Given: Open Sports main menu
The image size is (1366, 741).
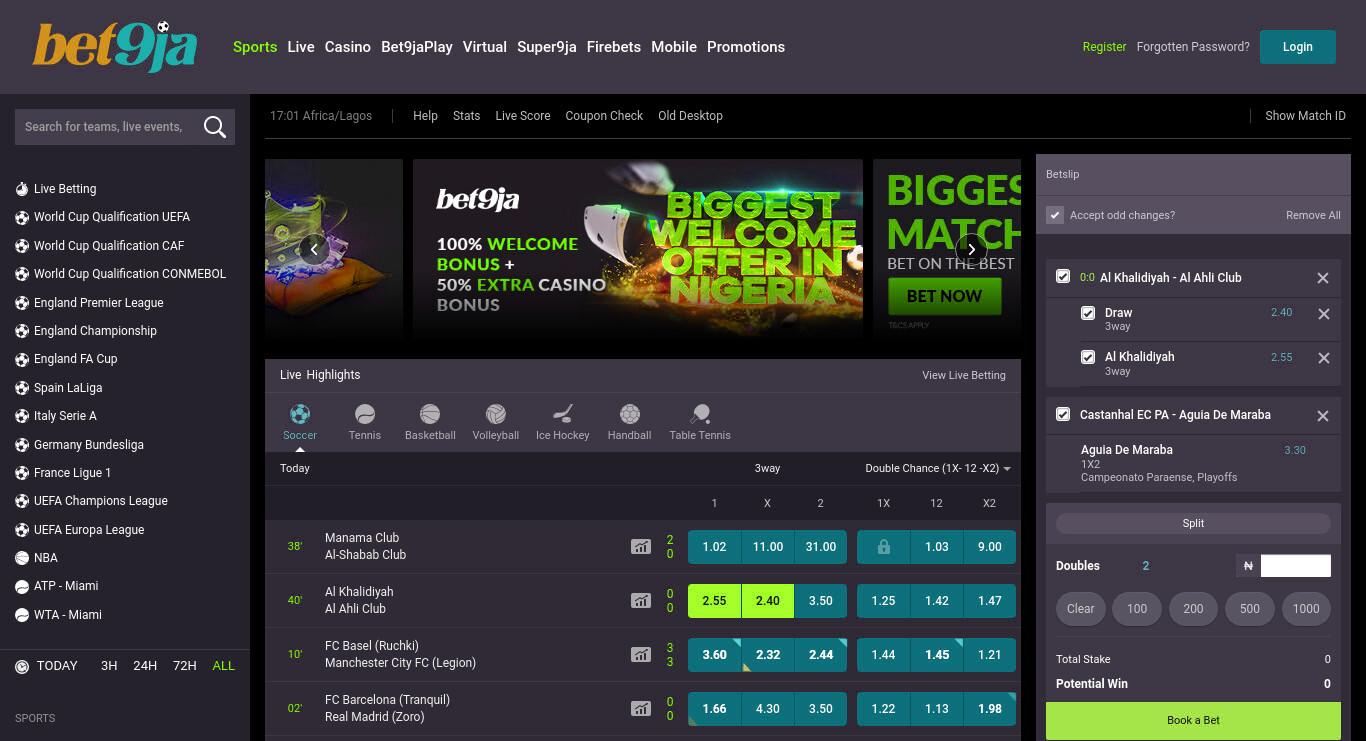Looking at the screenshot, I should (x=255, y=47).
